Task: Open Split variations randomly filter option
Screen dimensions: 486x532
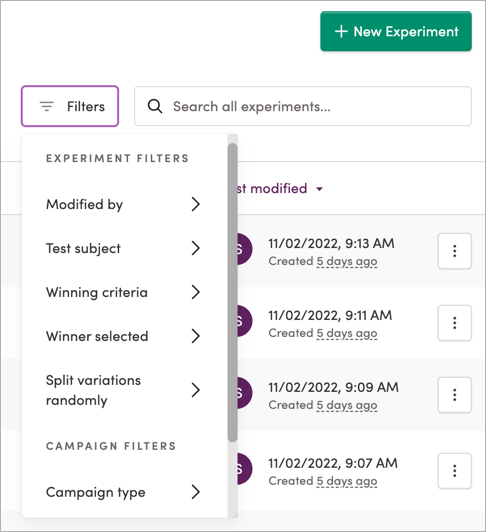Action: [123, 390]
